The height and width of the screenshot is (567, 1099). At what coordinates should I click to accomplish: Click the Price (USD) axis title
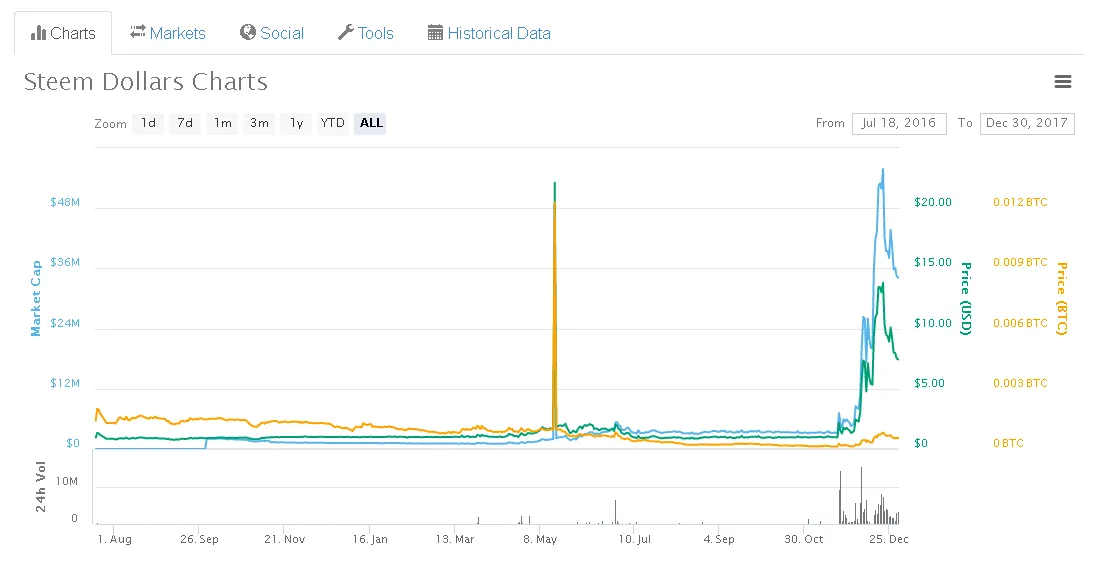point(966,298)
